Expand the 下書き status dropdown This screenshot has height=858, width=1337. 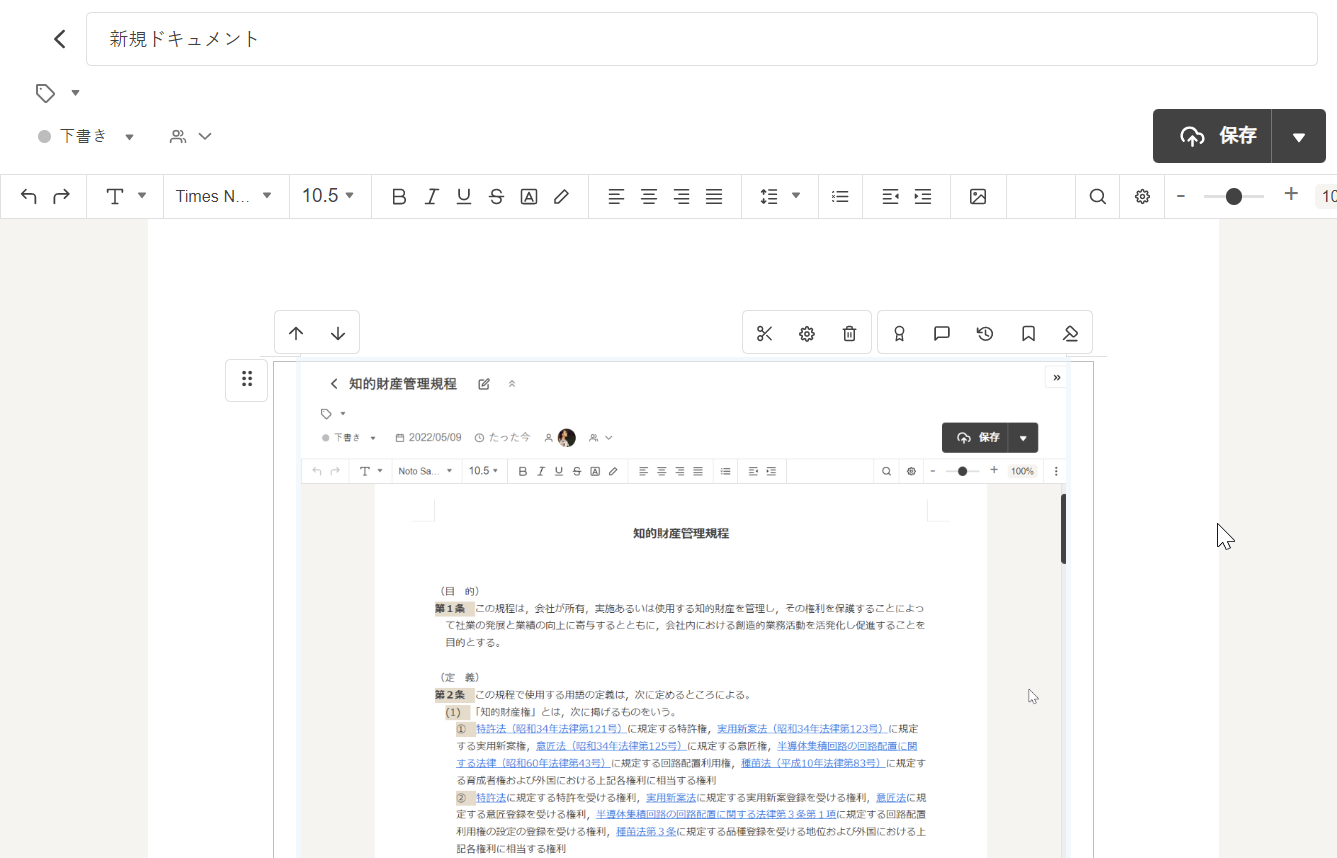86,136
